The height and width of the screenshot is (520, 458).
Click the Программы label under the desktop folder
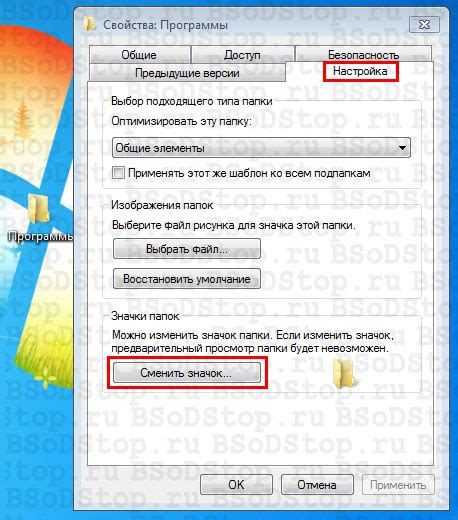[40, 236]
